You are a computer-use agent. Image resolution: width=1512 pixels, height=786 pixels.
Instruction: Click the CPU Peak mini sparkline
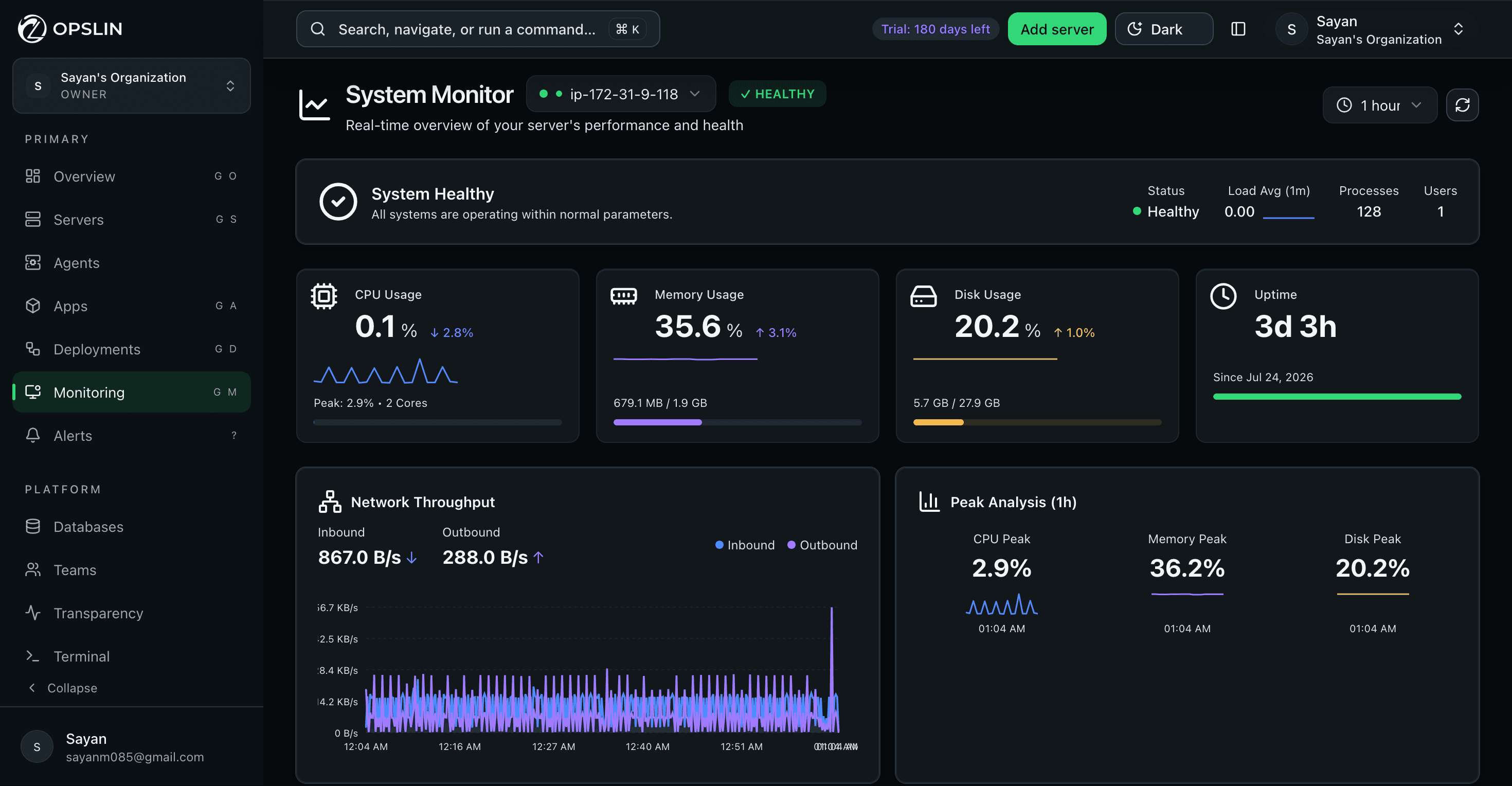point(1001,604)
